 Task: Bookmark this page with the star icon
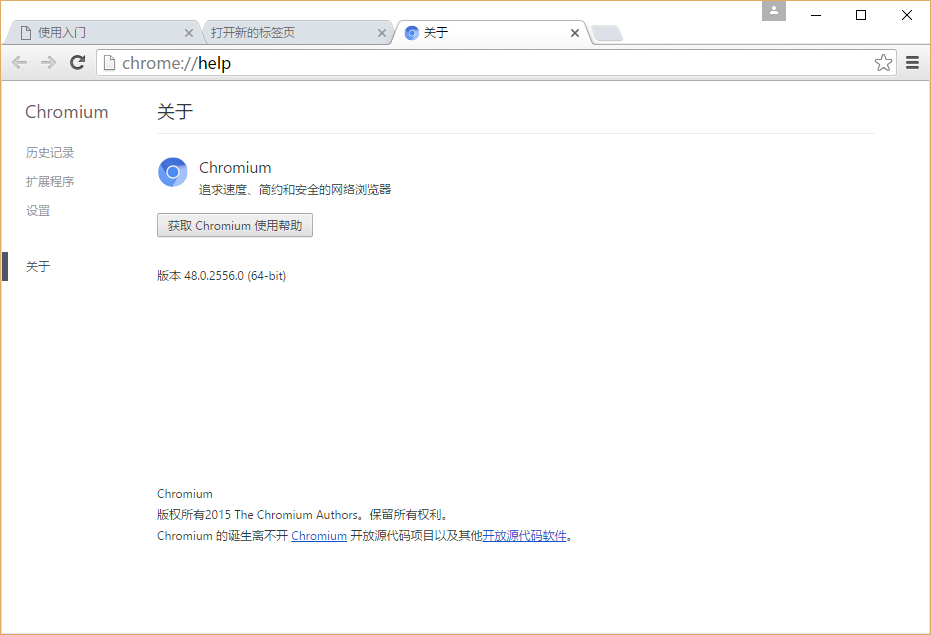883,62
